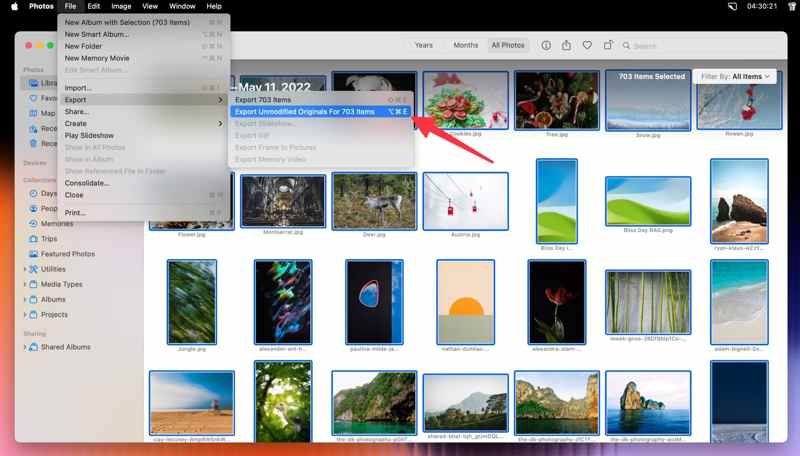Expand the Projects section
The width and height of the screenshot is (800, 456).
tap(24, 315)
